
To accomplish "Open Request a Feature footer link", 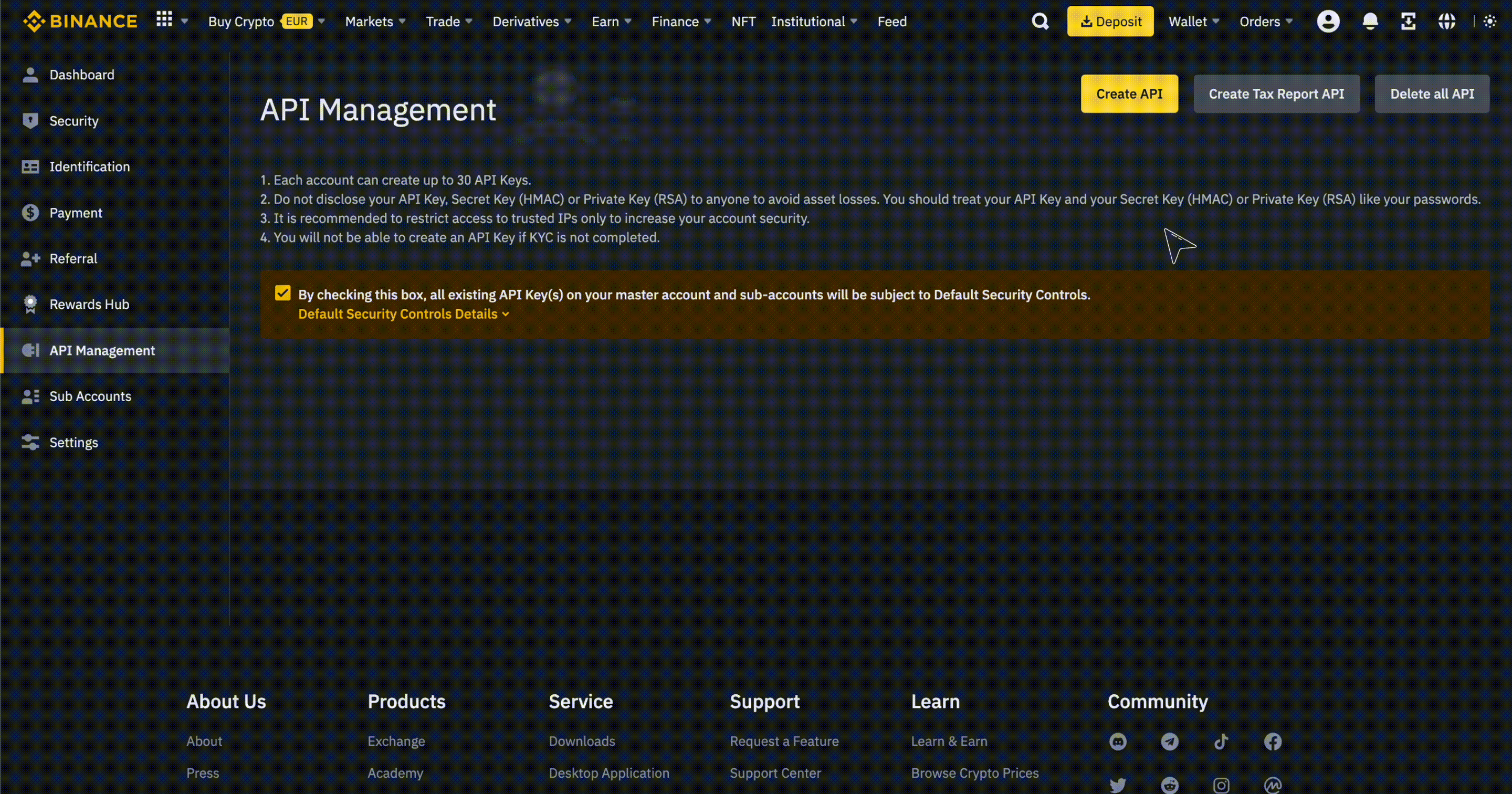I will (x=784, y=741).
